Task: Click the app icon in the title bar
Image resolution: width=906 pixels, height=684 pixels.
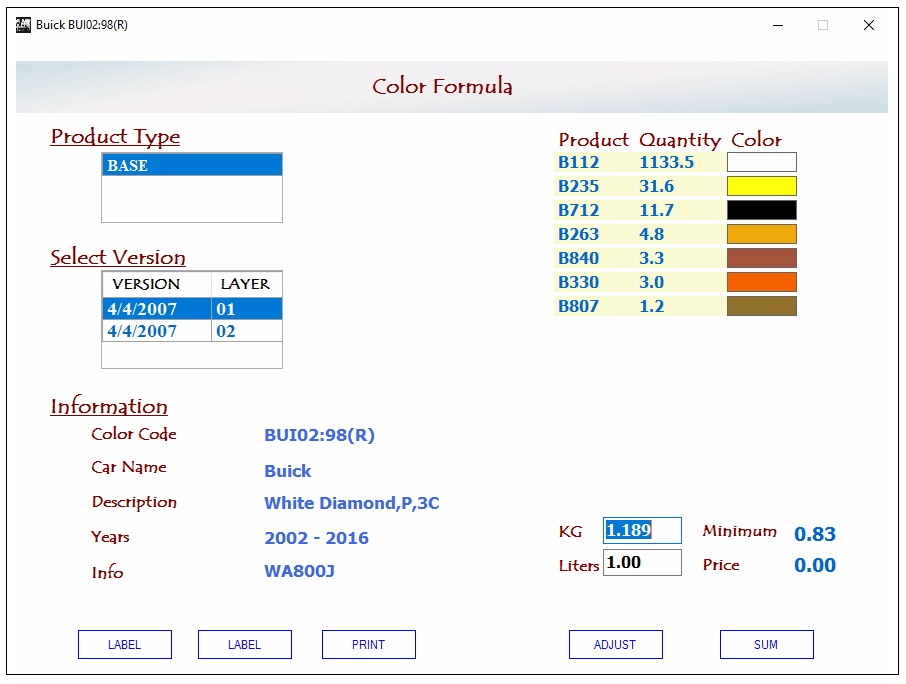Action: coord(23,25)
